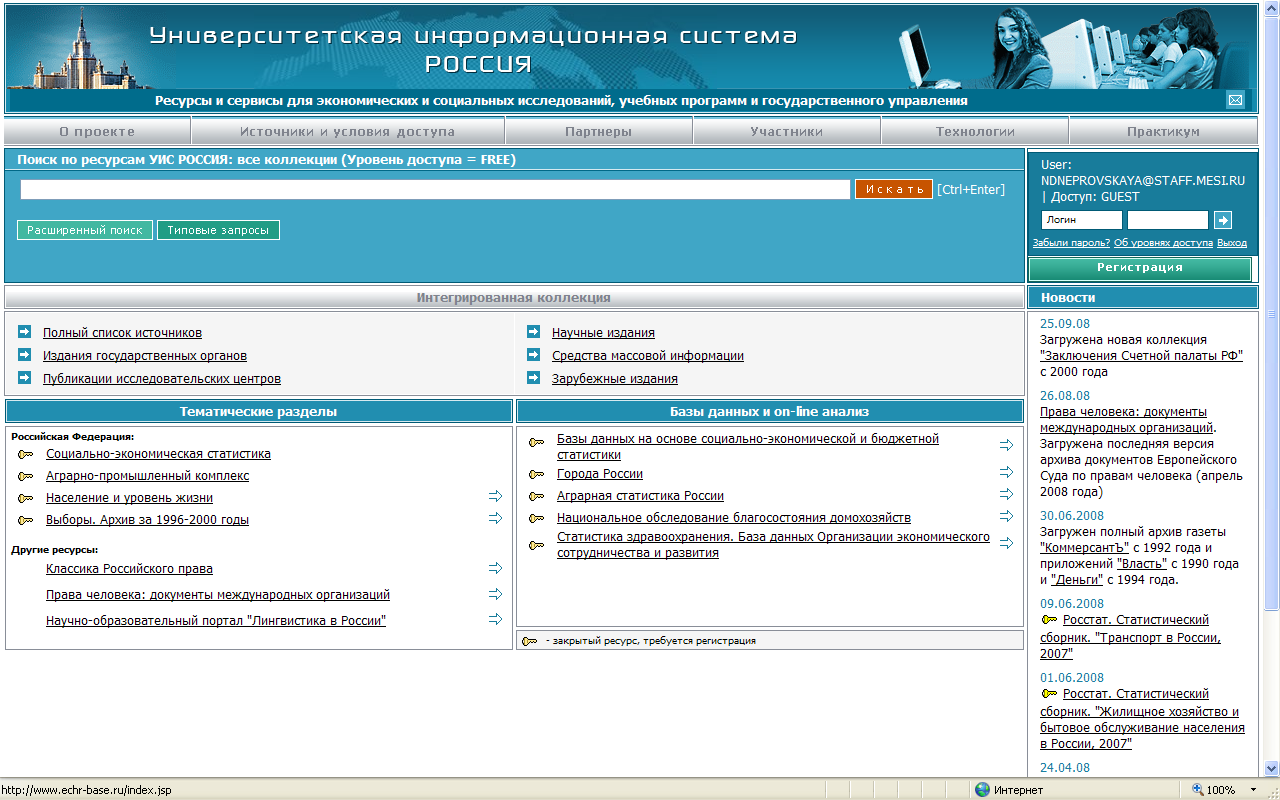This screenshot has width=1280, height=800.
Task: Open Классика Российского права link
Action: pyautogui.click(x=129, y=569)
